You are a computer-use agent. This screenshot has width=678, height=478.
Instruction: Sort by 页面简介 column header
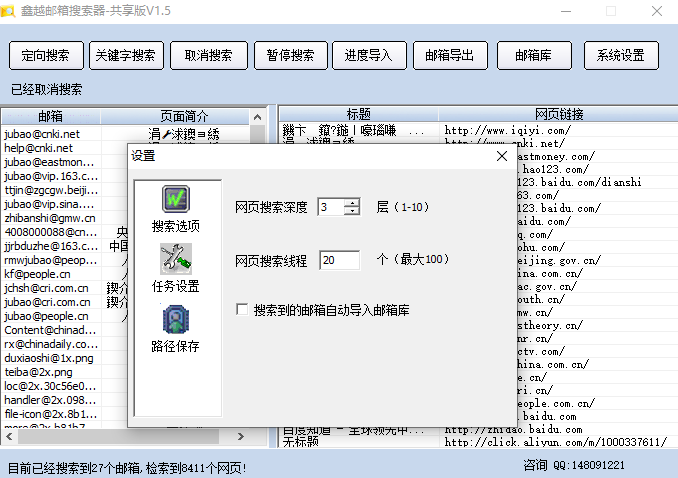pyautogui.click(x=175, y=116)
